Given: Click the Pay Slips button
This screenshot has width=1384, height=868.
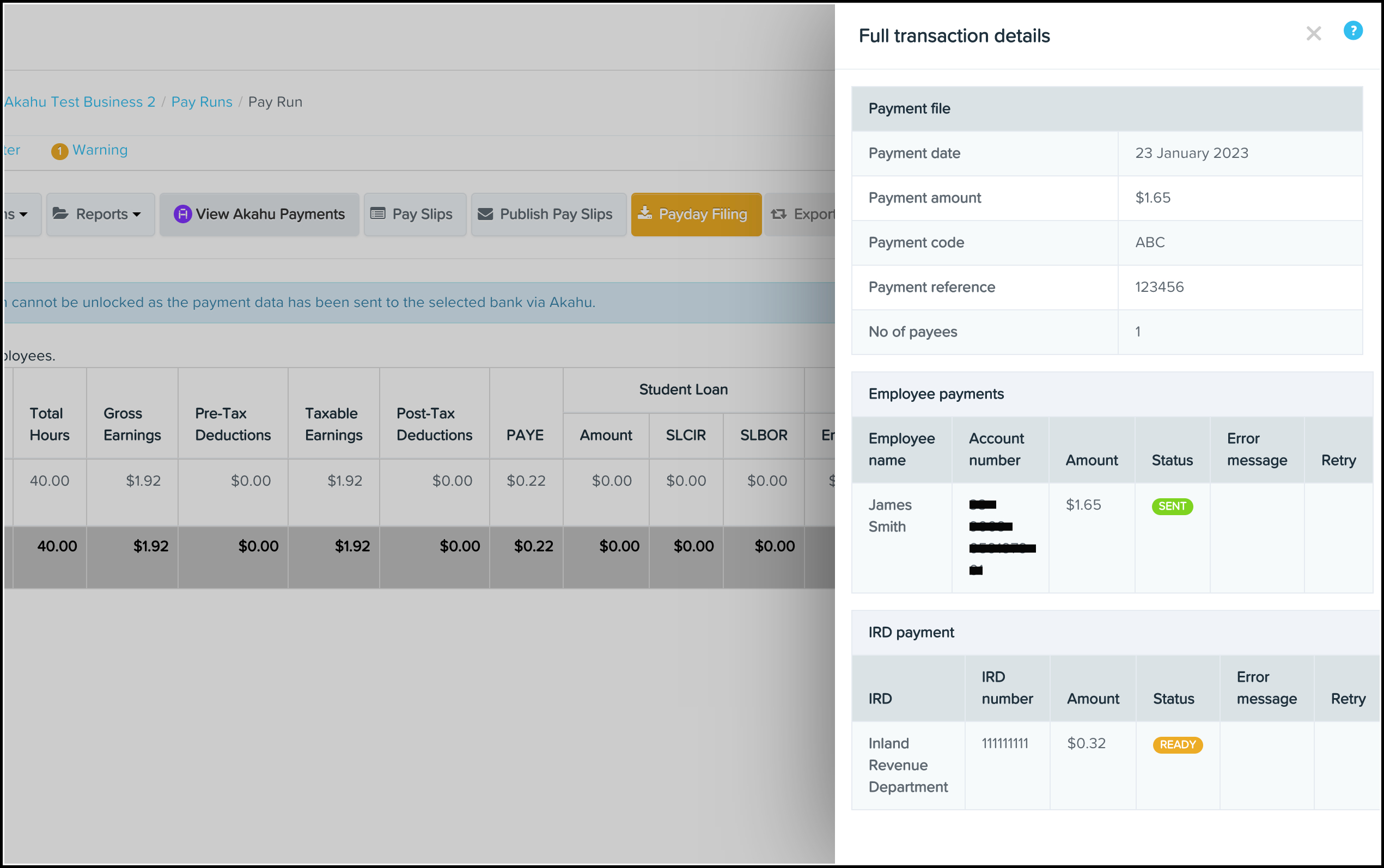Looking at the screenshot, I should click(414, 213).
